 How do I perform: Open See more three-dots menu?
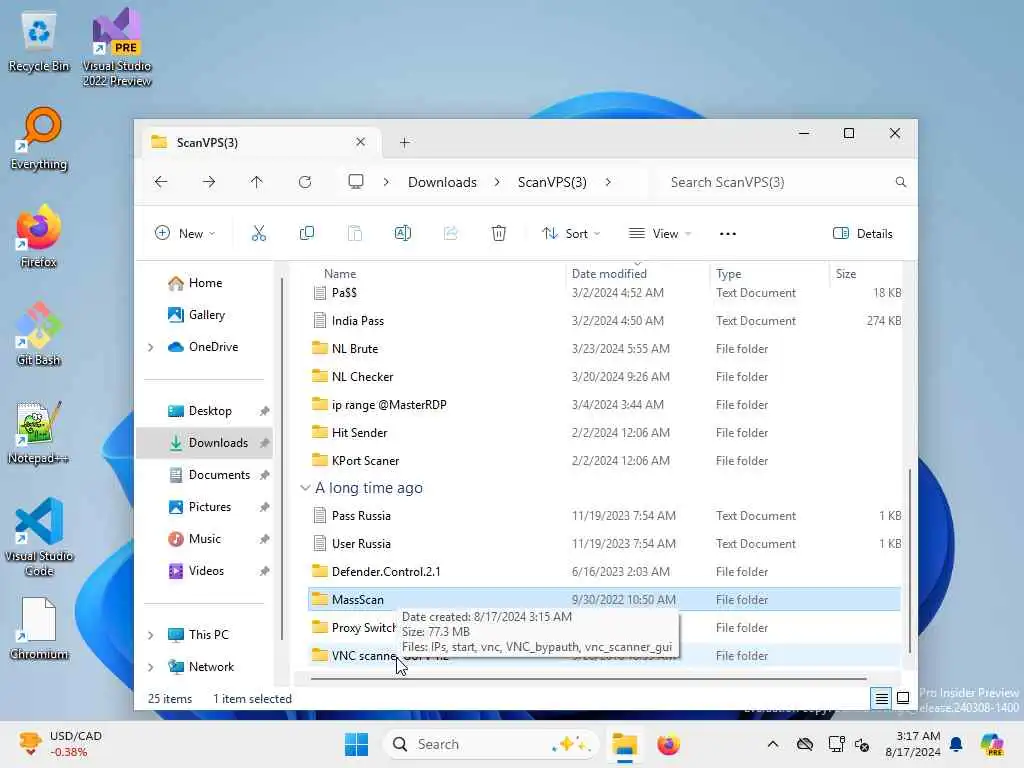tap(728, 234)
